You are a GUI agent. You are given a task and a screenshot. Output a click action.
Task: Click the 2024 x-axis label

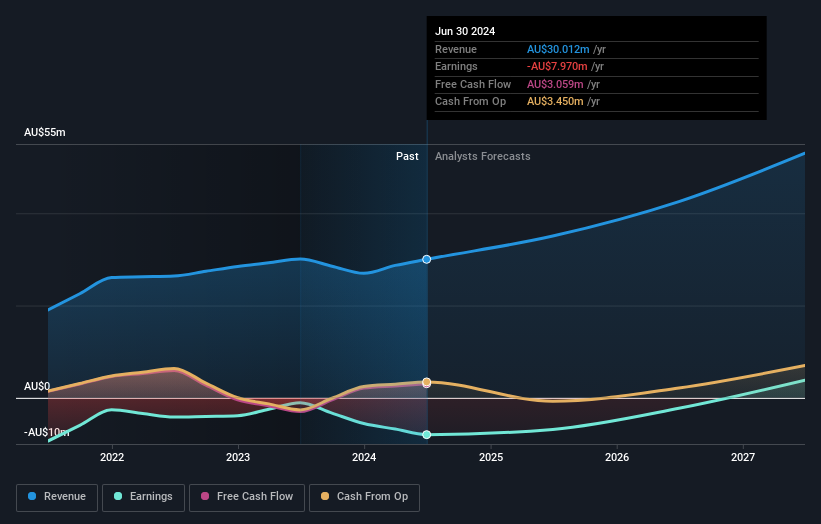tap(364, 458)
